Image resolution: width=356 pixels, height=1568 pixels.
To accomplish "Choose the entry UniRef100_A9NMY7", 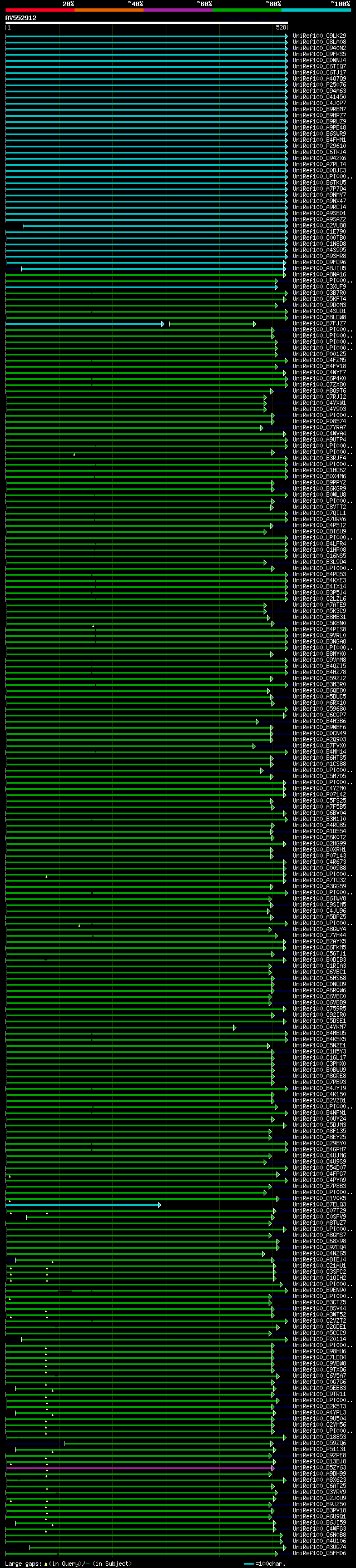I will [x=319, y=195].
